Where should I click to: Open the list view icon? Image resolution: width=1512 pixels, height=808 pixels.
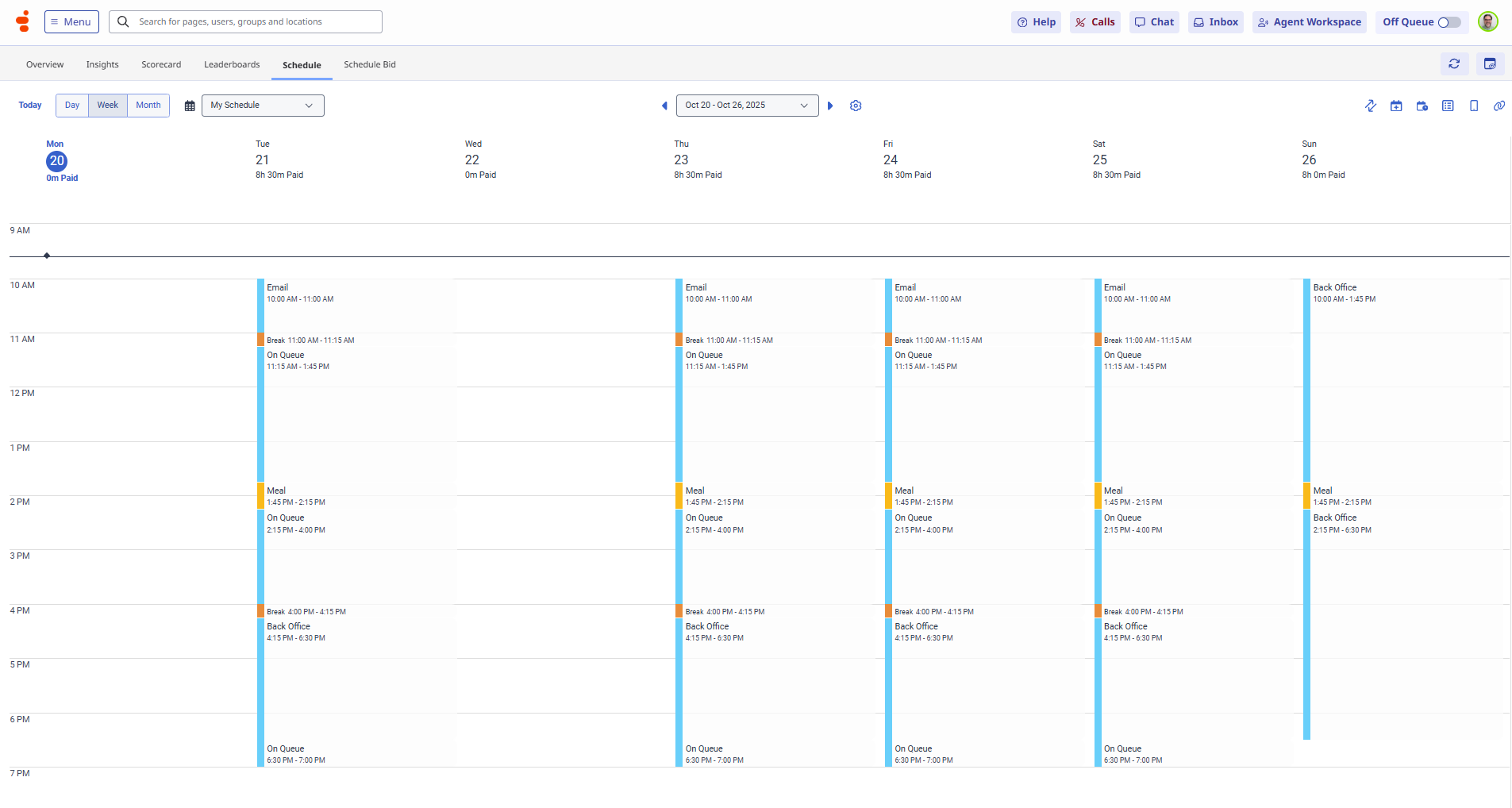[x=1448, y=106]
